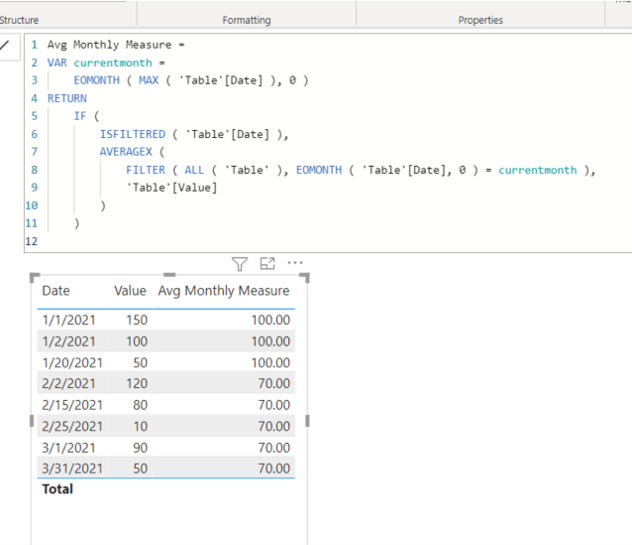Open the visual's more options ellipsis

(x=295, y=263)
